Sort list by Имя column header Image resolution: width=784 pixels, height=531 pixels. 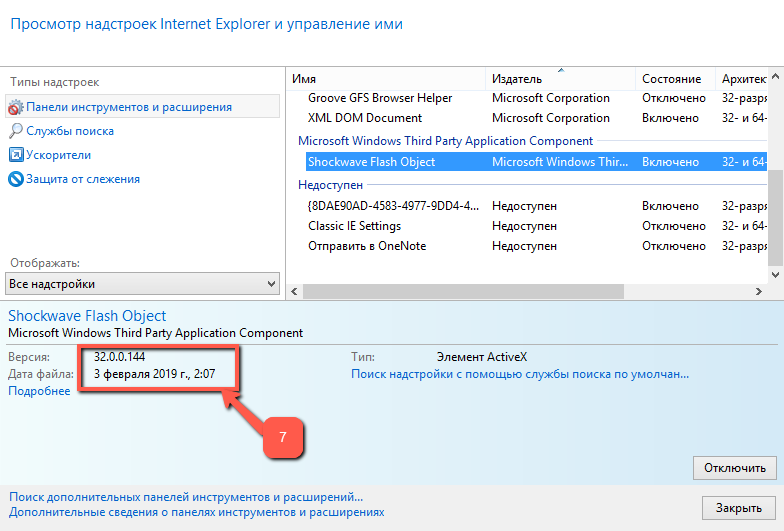[386, 79]
